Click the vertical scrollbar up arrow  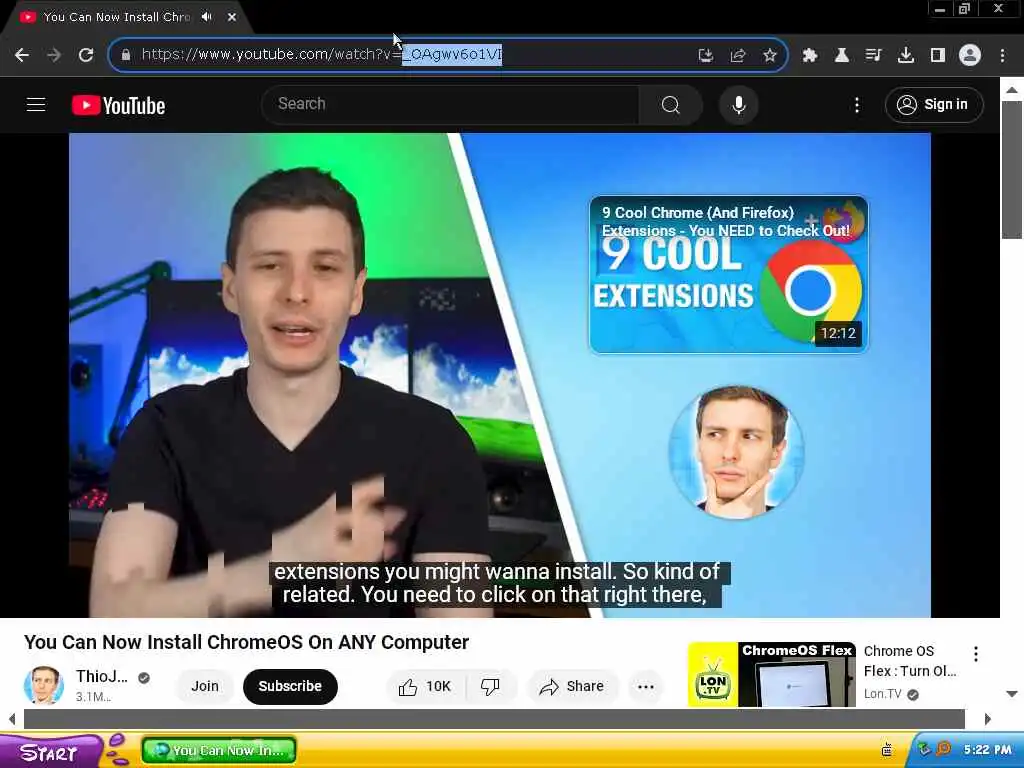point(1012,89)
